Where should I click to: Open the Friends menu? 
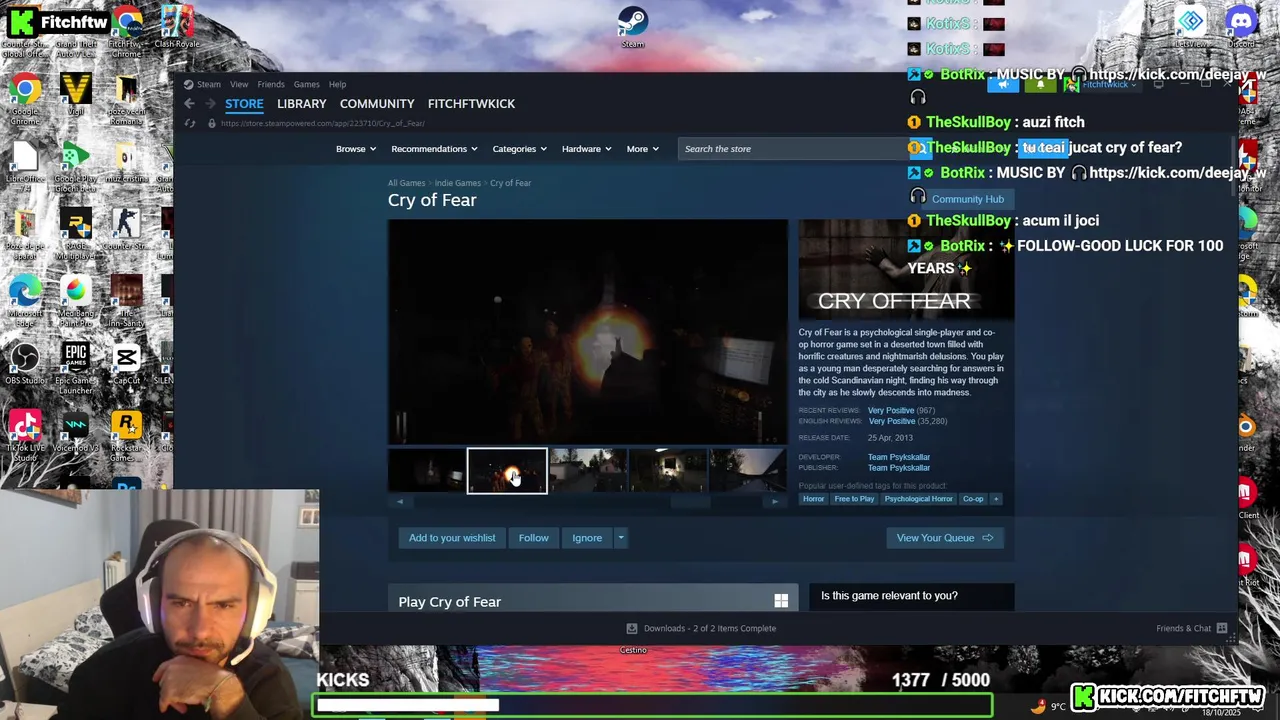[271, 84]
